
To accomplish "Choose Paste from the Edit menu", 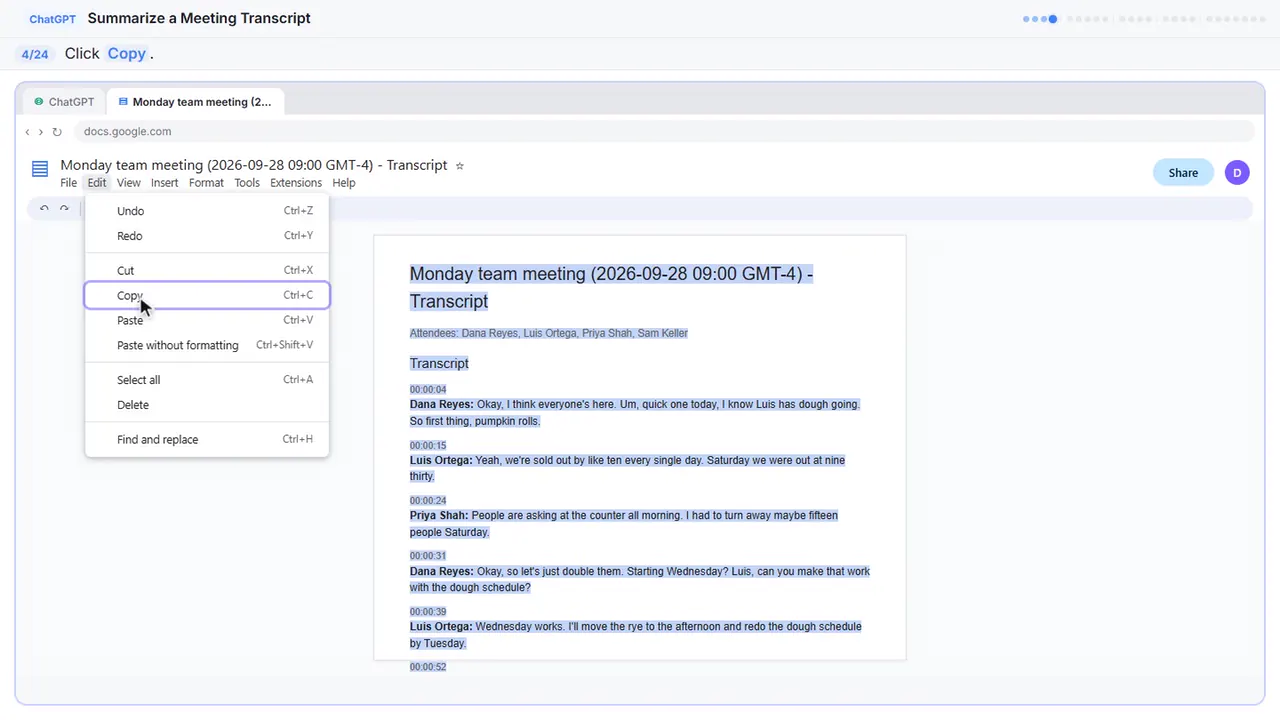I will (x=207, y=320).
